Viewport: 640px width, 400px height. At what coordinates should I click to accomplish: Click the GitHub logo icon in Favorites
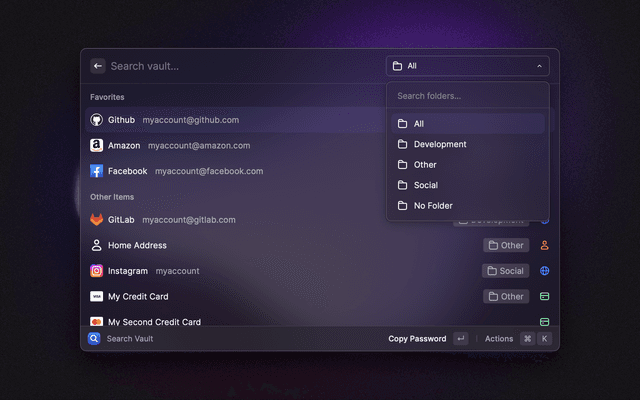[x=97, y=120]
